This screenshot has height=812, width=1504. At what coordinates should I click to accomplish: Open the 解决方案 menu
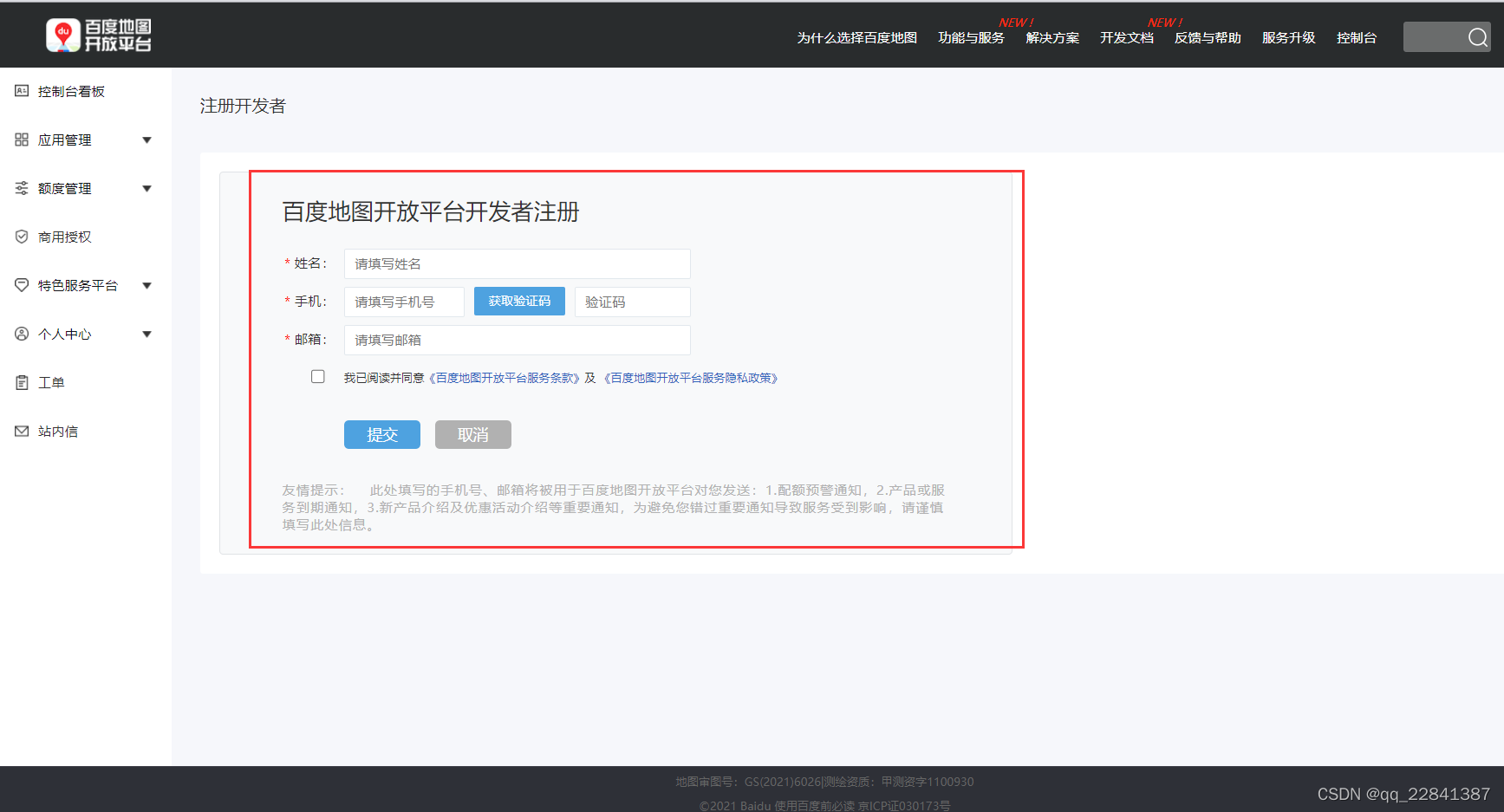coord(1051,37)
